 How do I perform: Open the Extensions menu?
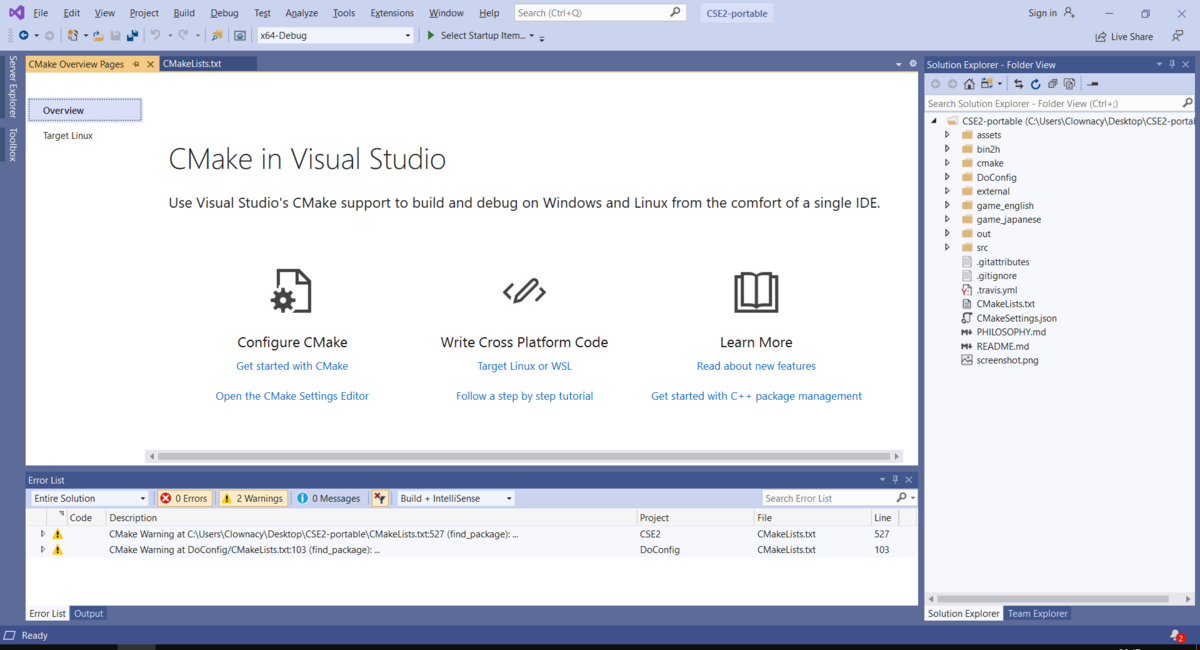pos(392,13)
